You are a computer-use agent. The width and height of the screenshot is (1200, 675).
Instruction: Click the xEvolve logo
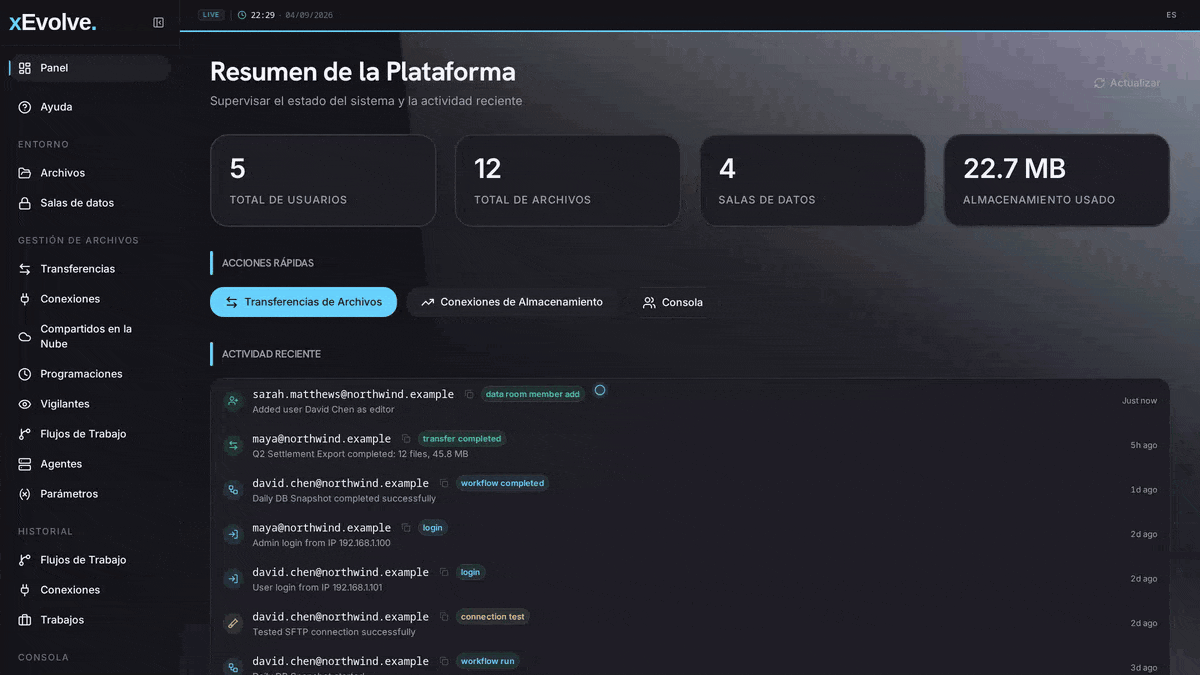click(x=53, y=22)
